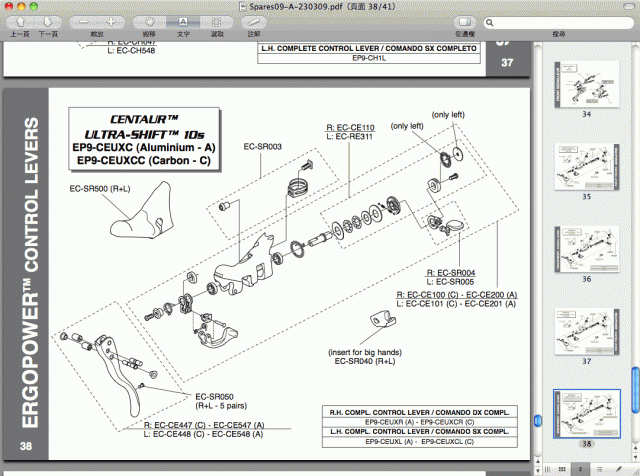Click 'EP9-CH1L' table cell
This screenshot has height=476, width=640.
point(369,58)
